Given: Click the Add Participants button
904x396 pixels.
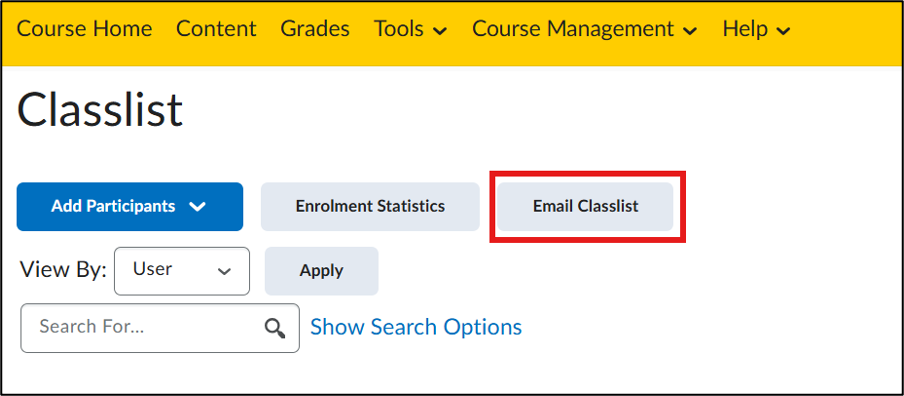Looking at the screenshot, I should point(130,206).
